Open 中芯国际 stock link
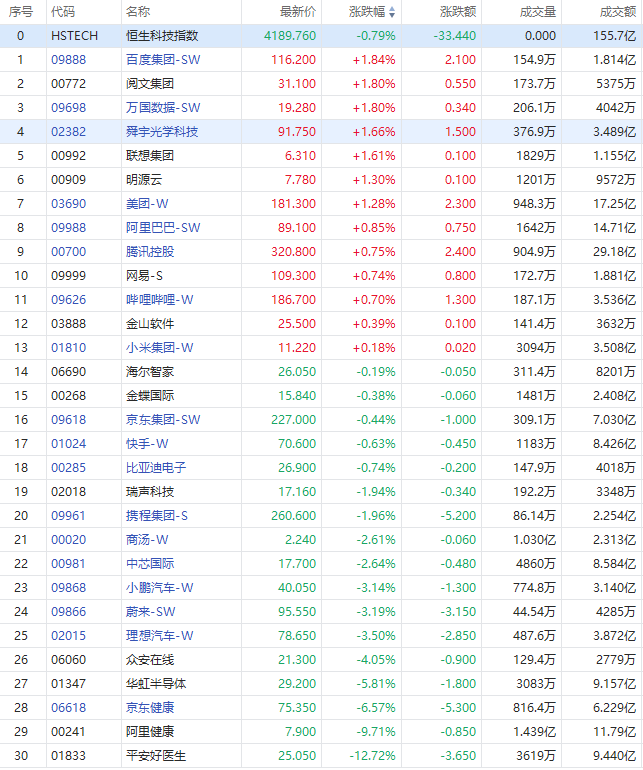 150,564
